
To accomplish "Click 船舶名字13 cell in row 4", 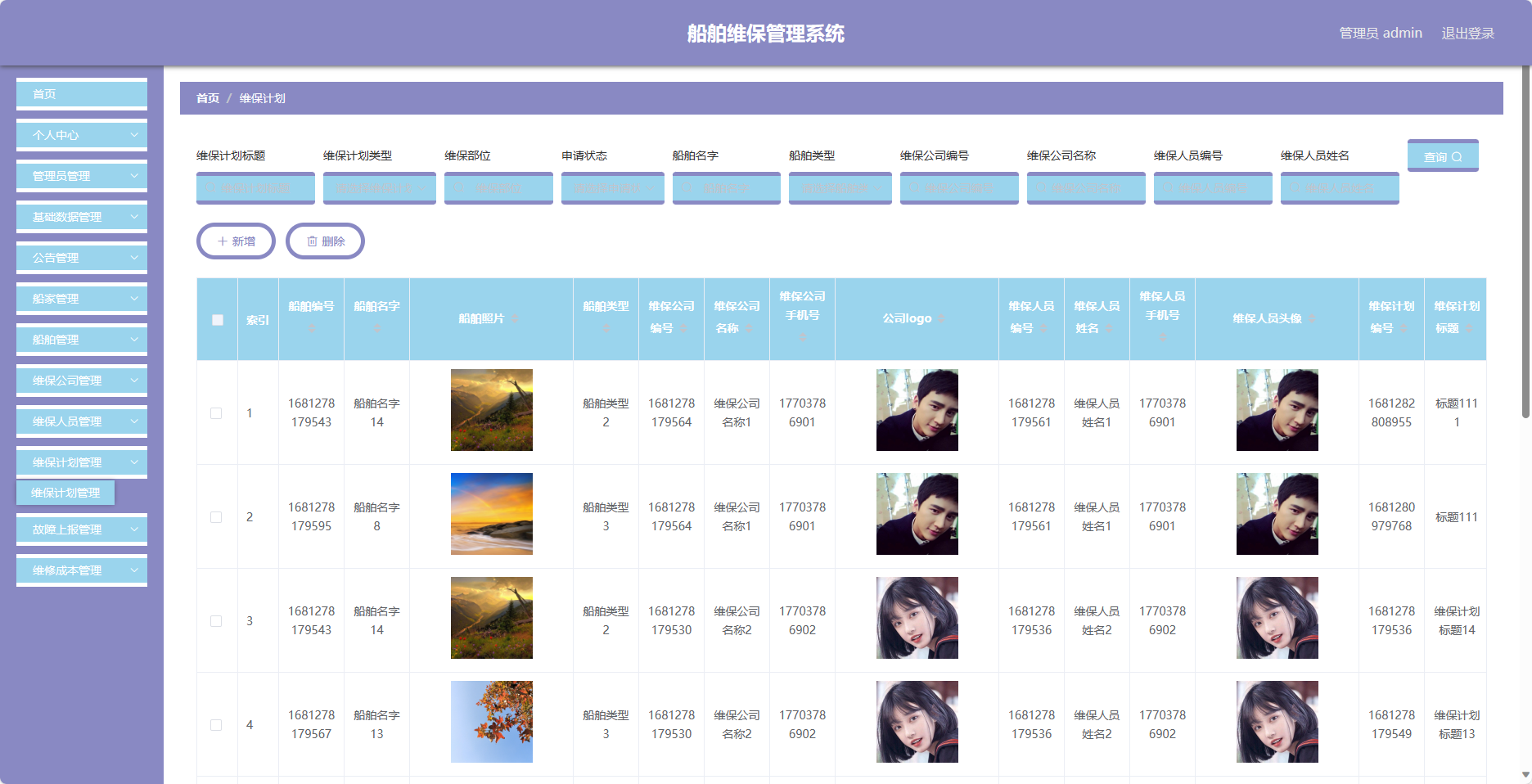I will click(376, 725).
